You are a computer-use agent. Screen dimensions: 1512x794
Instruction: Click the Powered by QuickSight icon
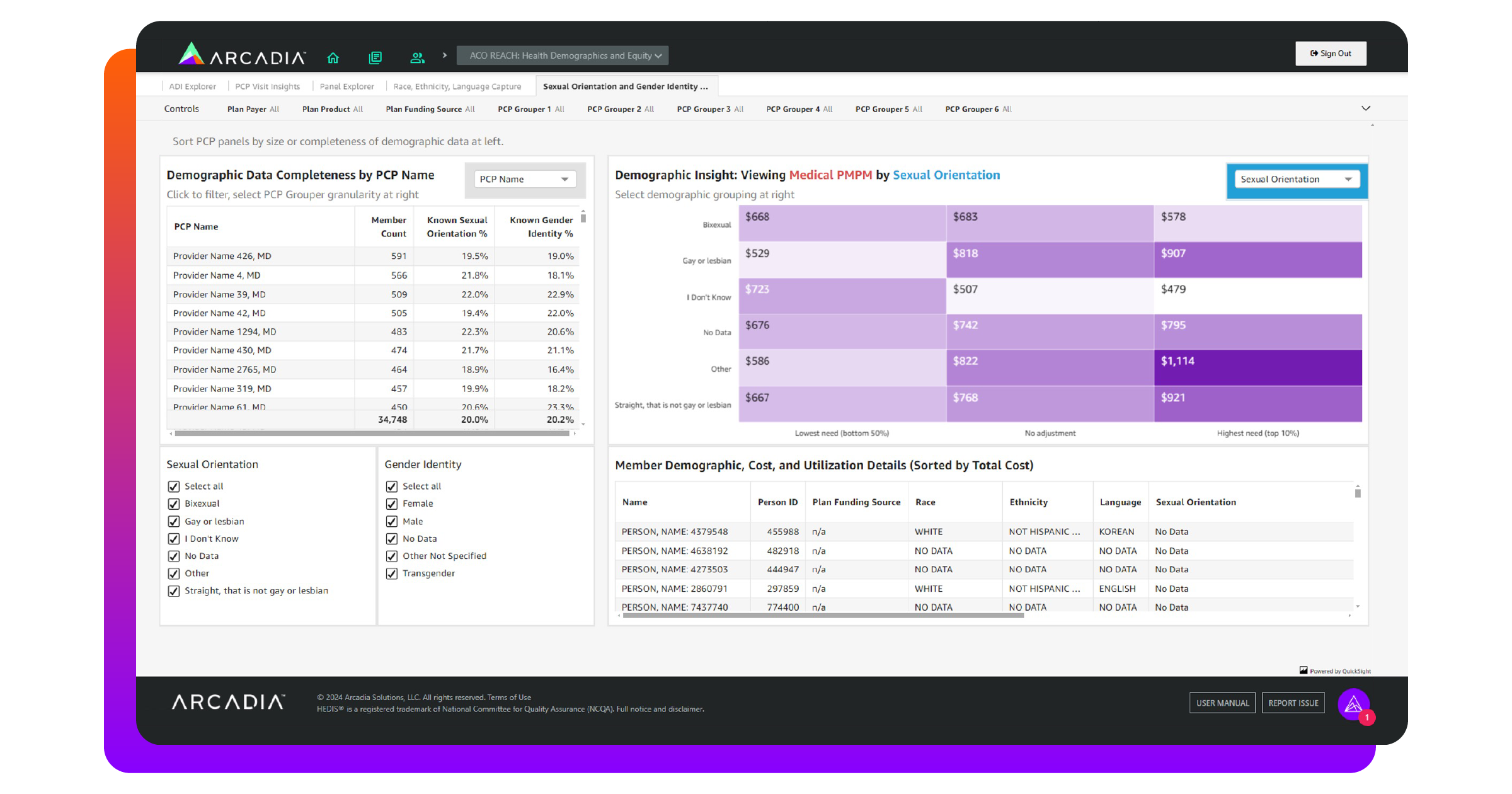click(x=1303, y=670)
